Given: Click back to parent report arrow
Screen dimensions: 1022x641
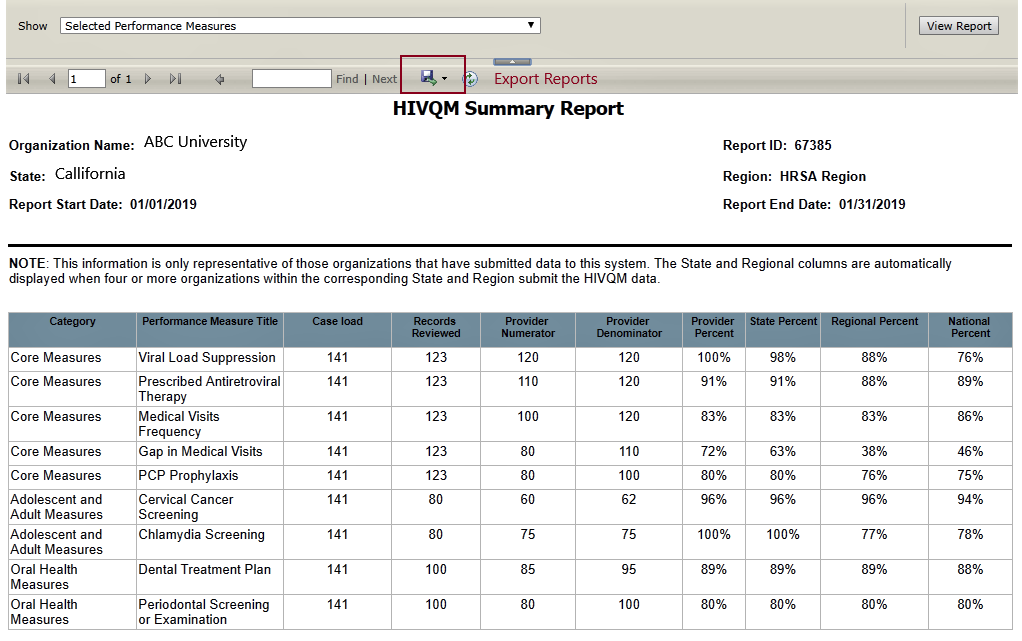Looking at the screenshot, I should click(x=220, y=79).
